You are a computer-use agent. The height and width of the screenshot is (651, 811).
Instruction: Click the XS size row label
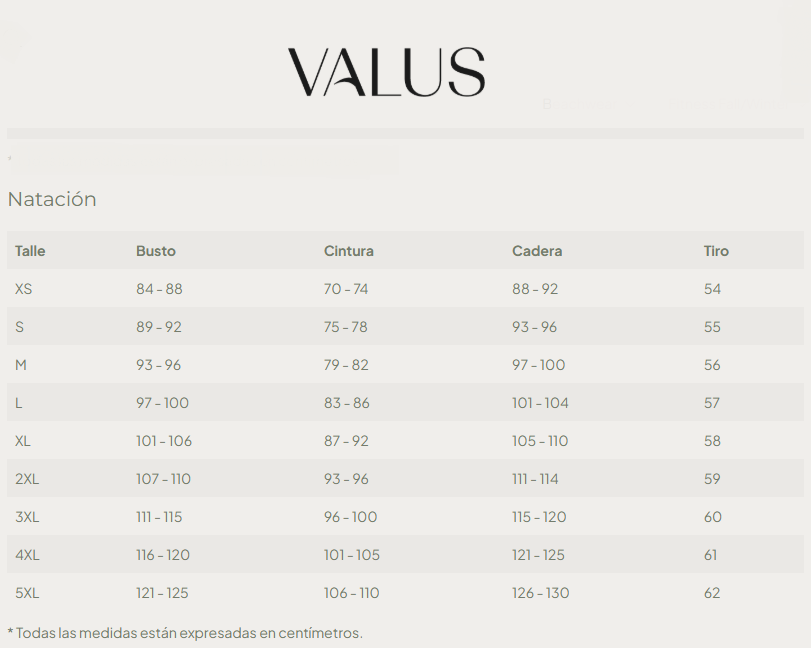coord(24,289)
